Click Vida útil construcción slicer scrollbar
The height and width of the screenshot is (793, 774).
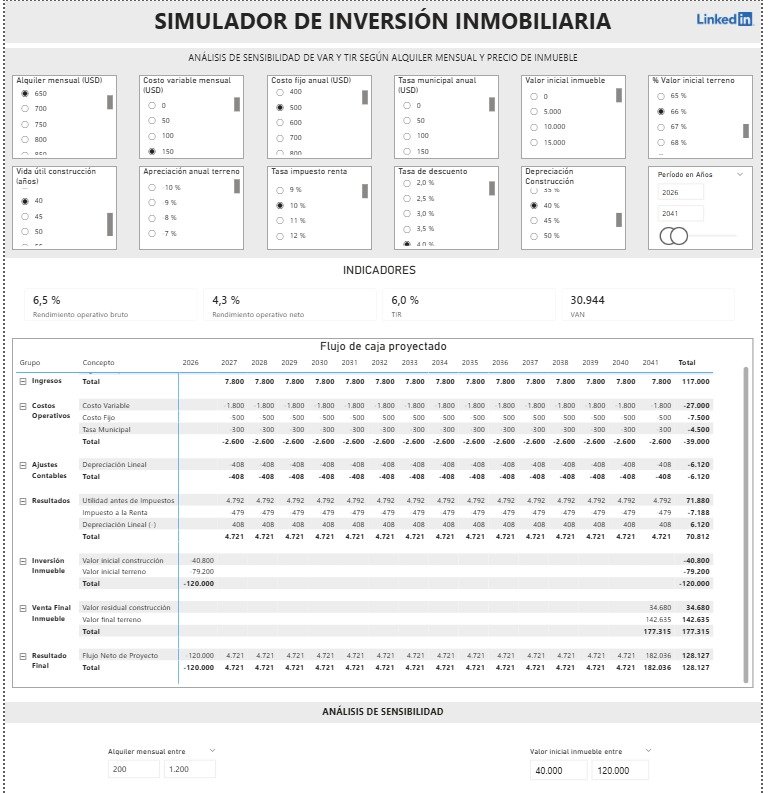[110, 224]
